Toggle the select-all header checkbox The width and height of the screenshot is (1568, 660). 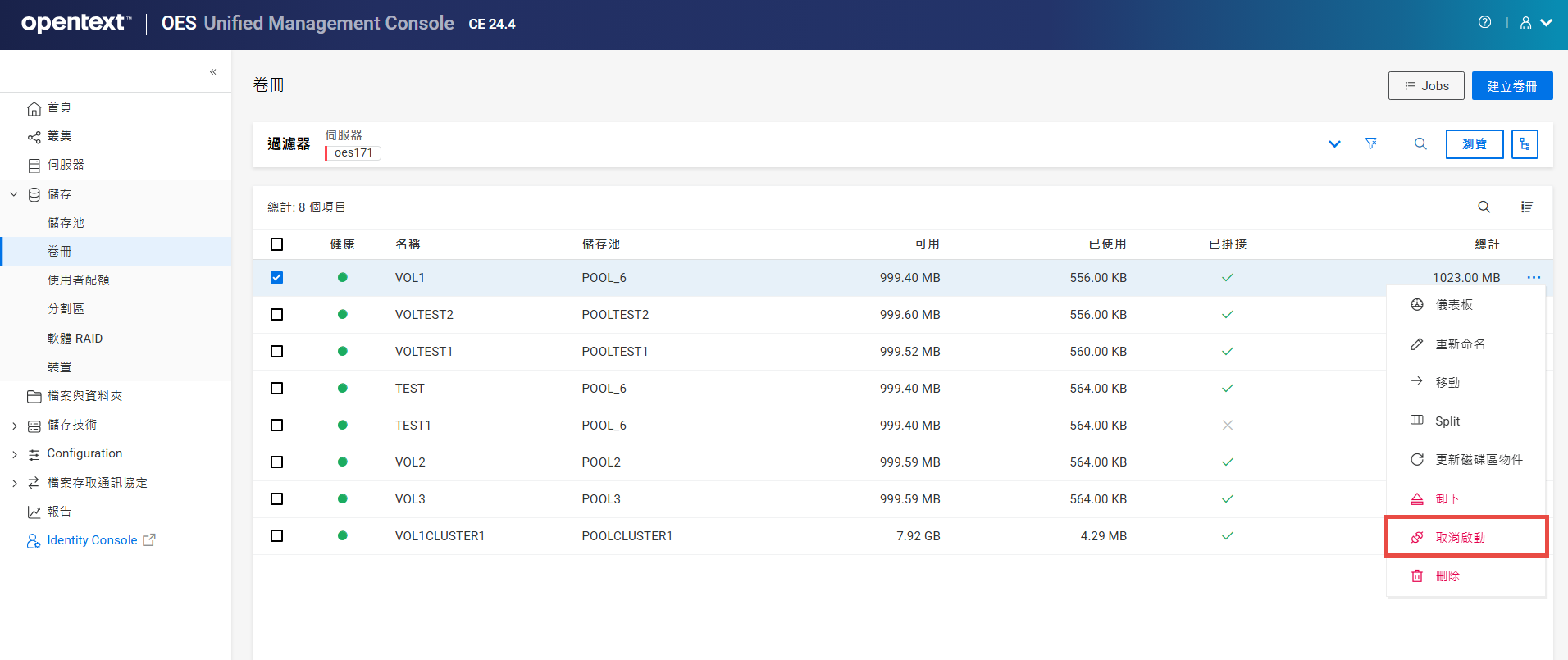276,244
